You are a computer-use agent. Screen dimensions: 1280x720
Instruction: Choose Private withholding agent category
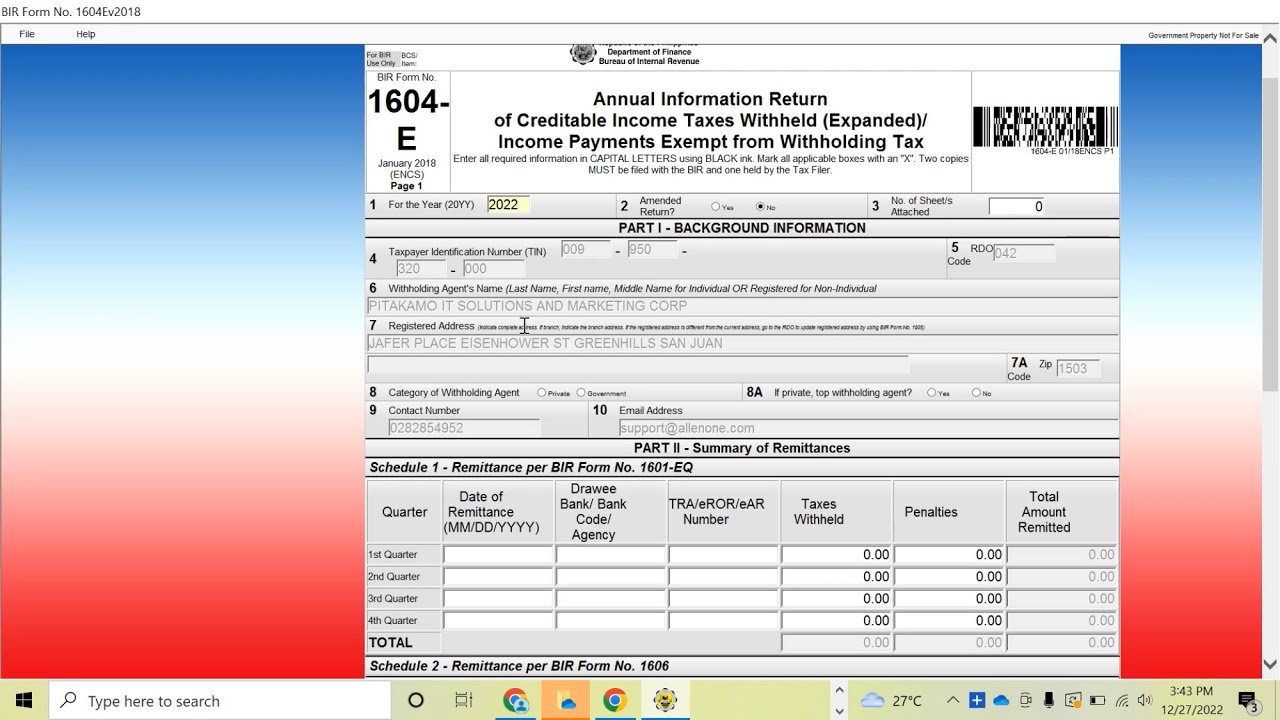542,393
